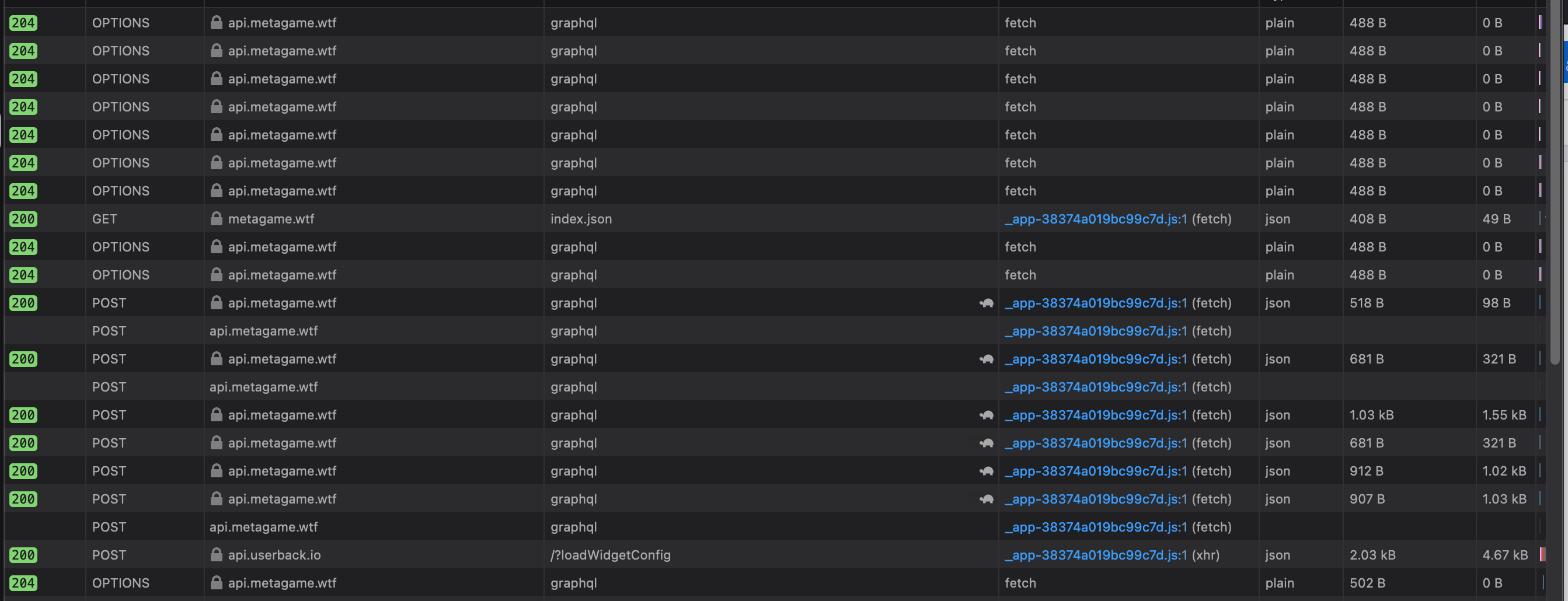Image resolution: width=1568 pixels, height=601 pixels.
Task: Click the fetch link on the statusless POST row
Action: 1096,331
